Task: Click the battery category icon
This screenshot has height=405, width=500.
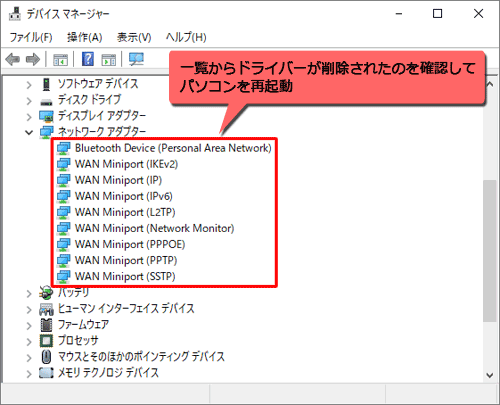Action: 46,293
